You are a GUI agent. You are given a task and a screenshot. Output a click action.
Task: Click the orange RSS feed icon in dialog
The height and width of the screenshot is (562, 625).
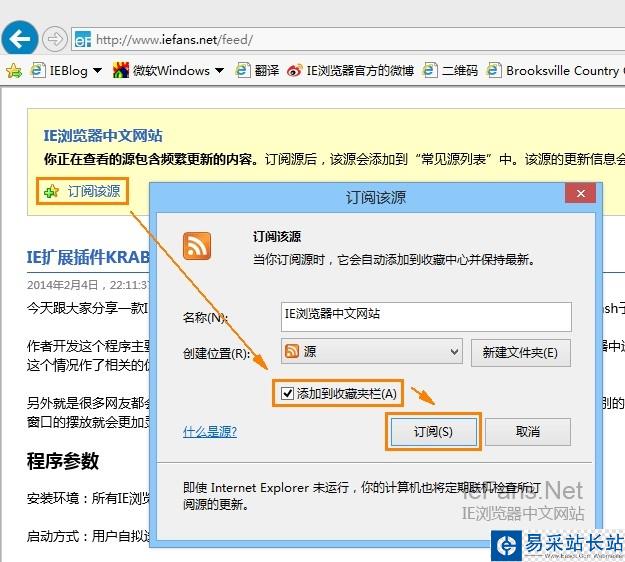coord(197,246)
